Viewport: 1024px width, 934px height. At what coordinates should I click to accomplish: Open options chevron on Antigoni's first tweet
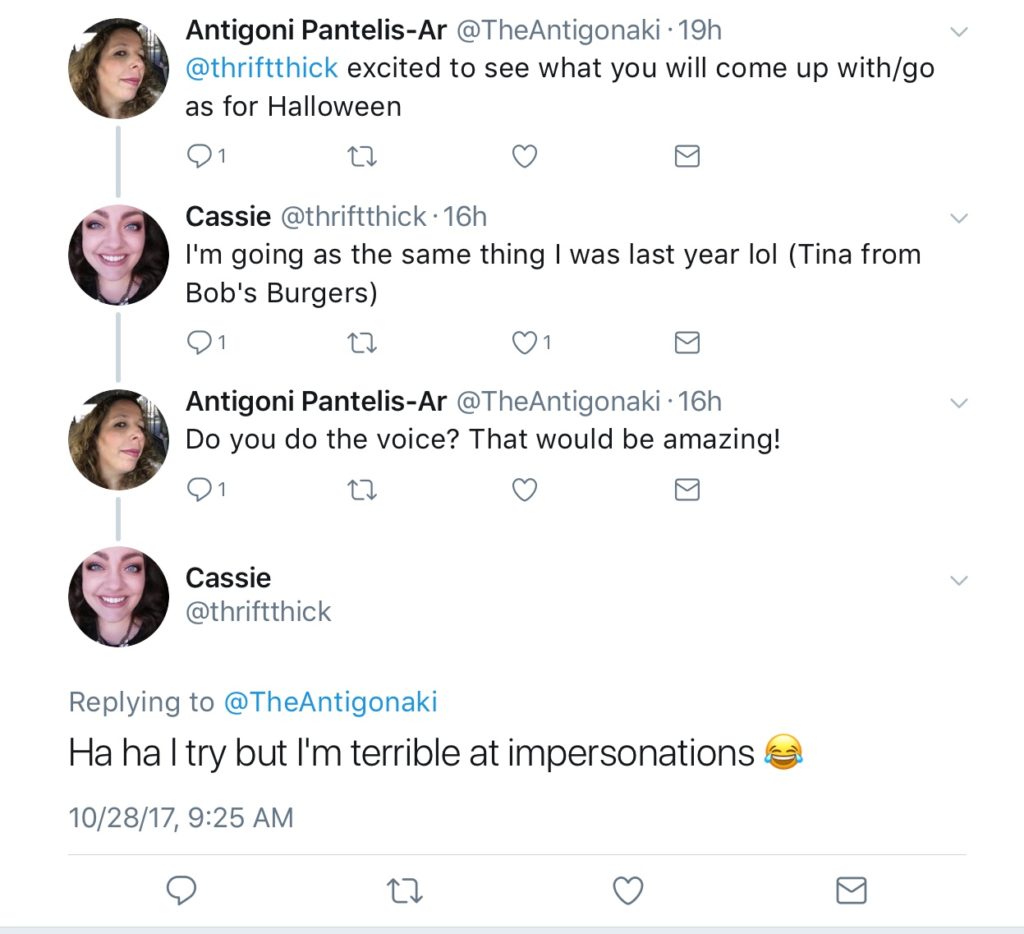point(959,32)
